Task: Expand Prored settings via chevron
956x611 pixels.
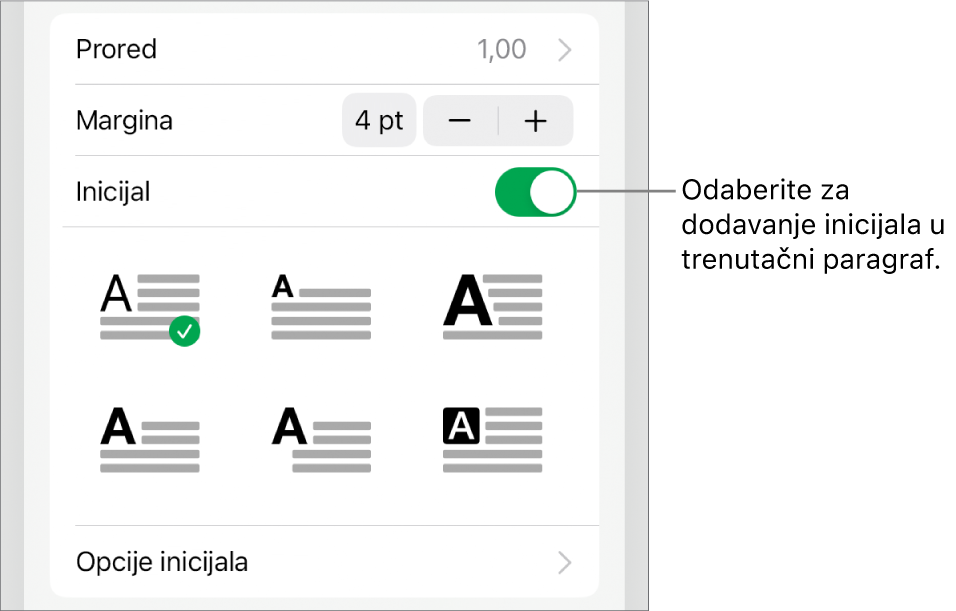Action: [565, 50]
